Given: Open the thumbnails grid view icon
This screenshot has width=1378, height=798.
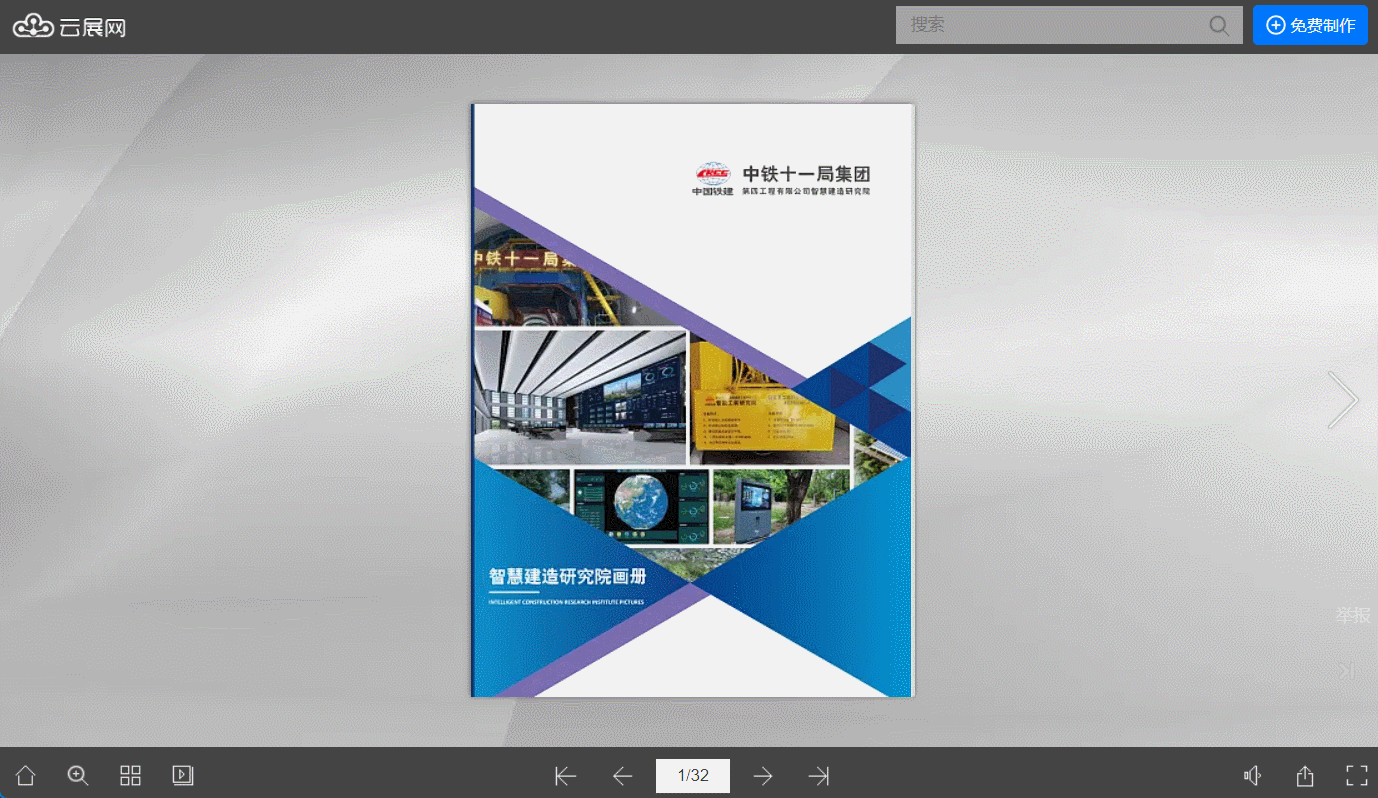Looking at the screenshot, I should point(131,775).
